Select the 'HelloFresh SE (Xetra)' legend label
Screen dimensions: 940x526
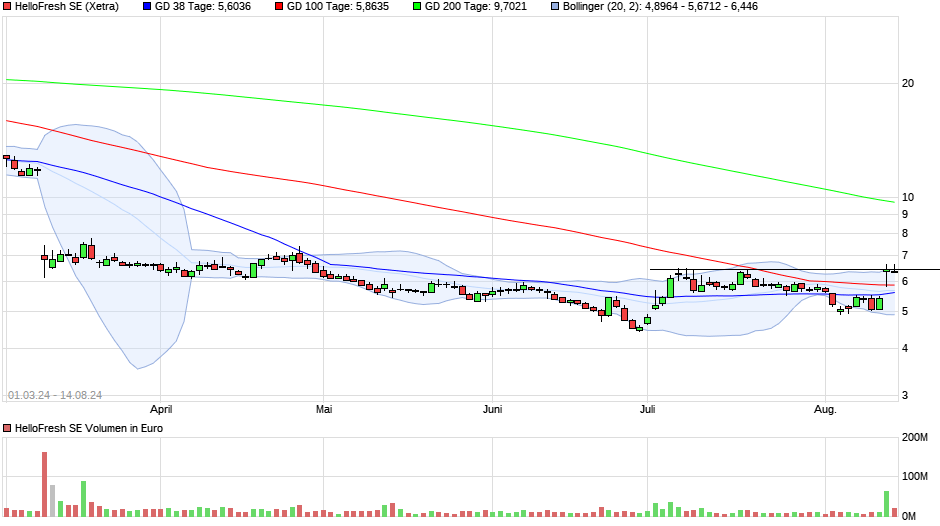point(67,7)
